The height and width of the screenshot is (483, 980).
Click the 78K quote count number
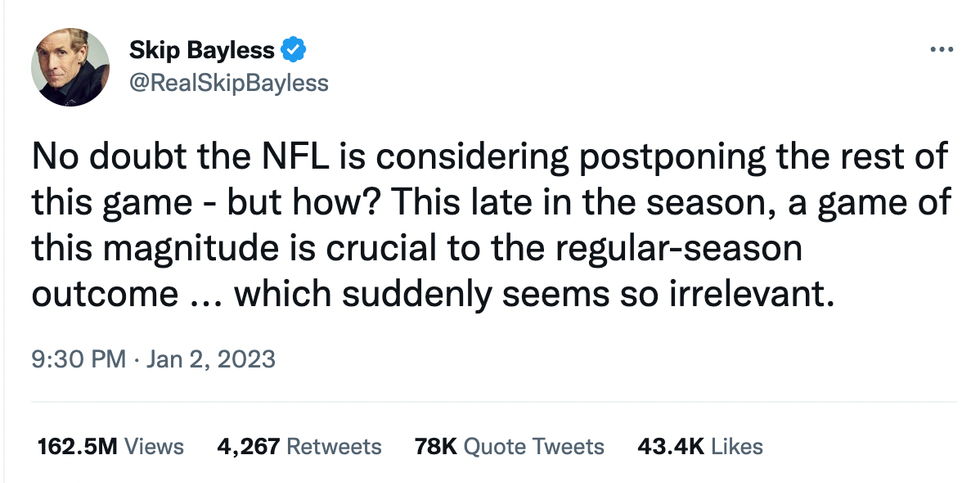tap(435, 446)
